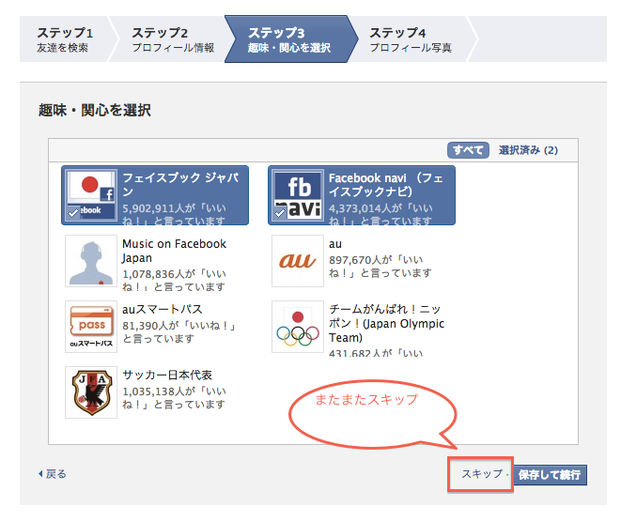Screen dimensions: 621x522
Task: Click the サッカー日本代表 title text
Action: tap(167, 375)
